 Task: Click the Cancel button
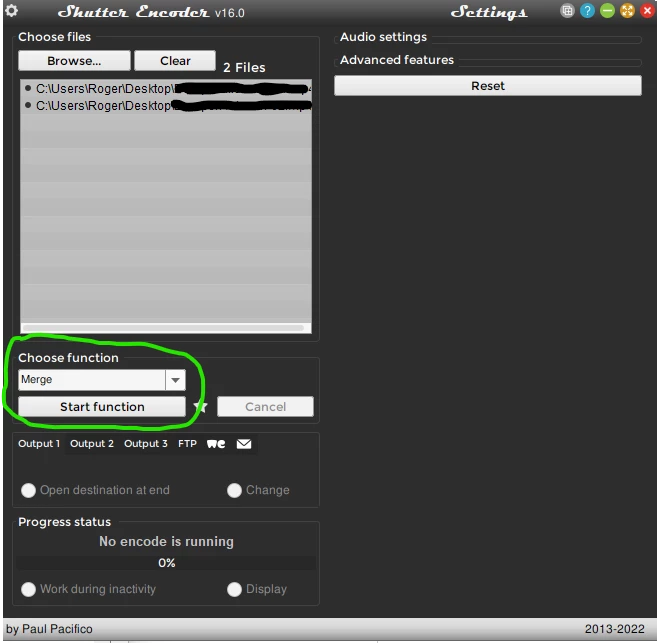click(265, 406)
